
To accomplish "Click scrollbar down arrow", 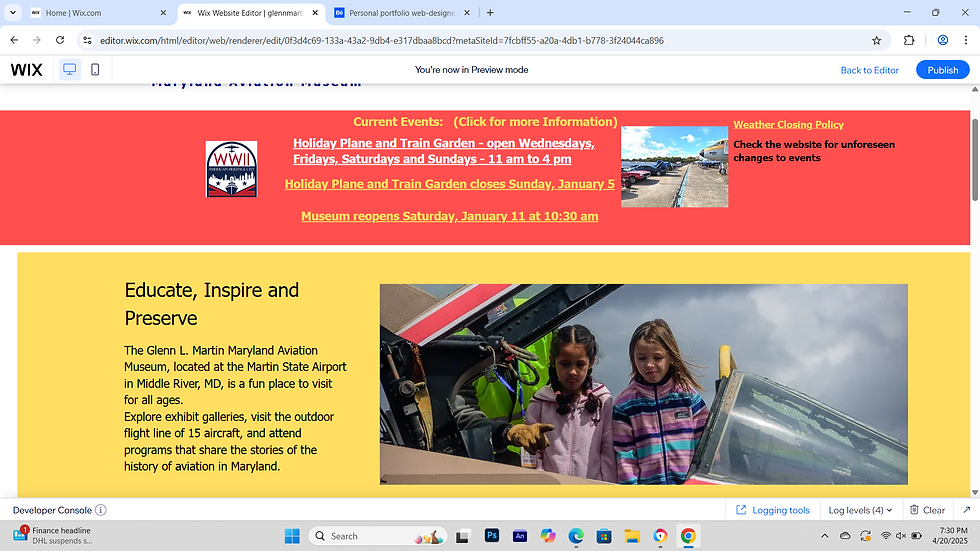I will pos(975,492).
